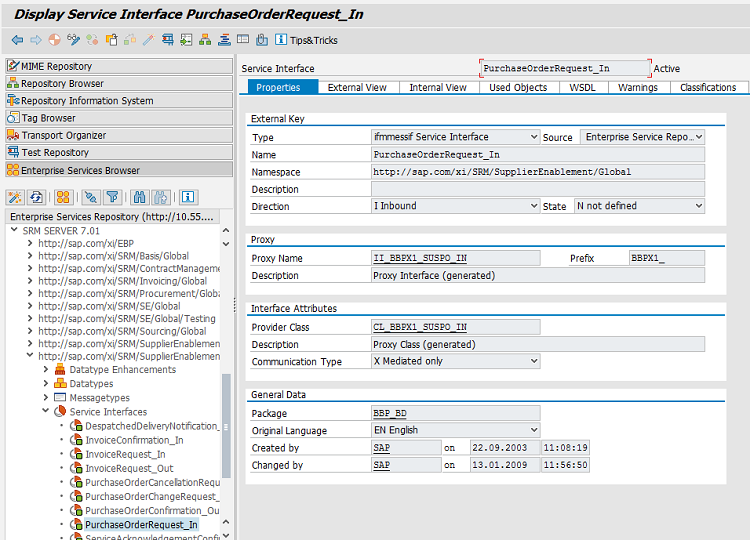Image resolution: width=750 pixels, height=540 pixels.
Task: Click the II_BBPX1_SUSPO_IN proxy name link
Action: tap(420, 258)
